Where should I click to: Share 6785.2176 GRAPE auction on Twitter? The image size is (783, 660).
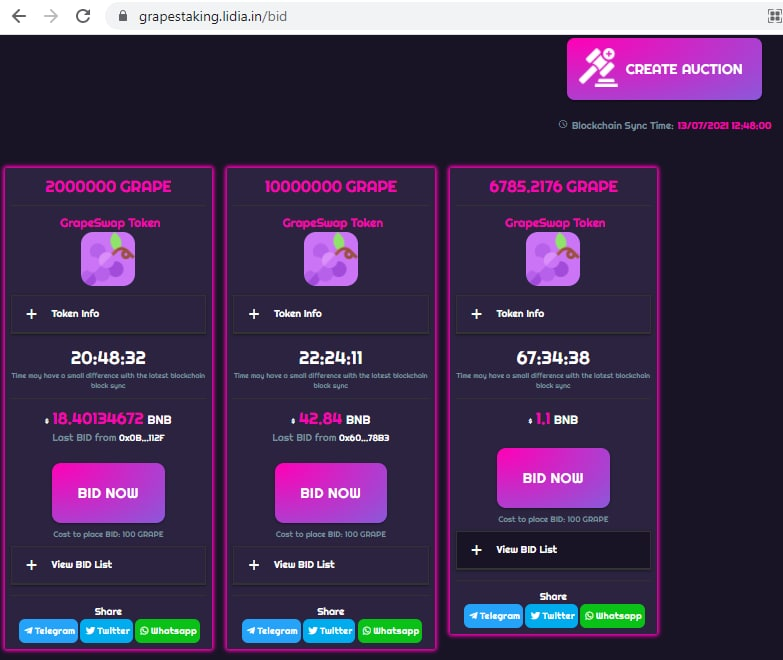click(x=552, y=616)
